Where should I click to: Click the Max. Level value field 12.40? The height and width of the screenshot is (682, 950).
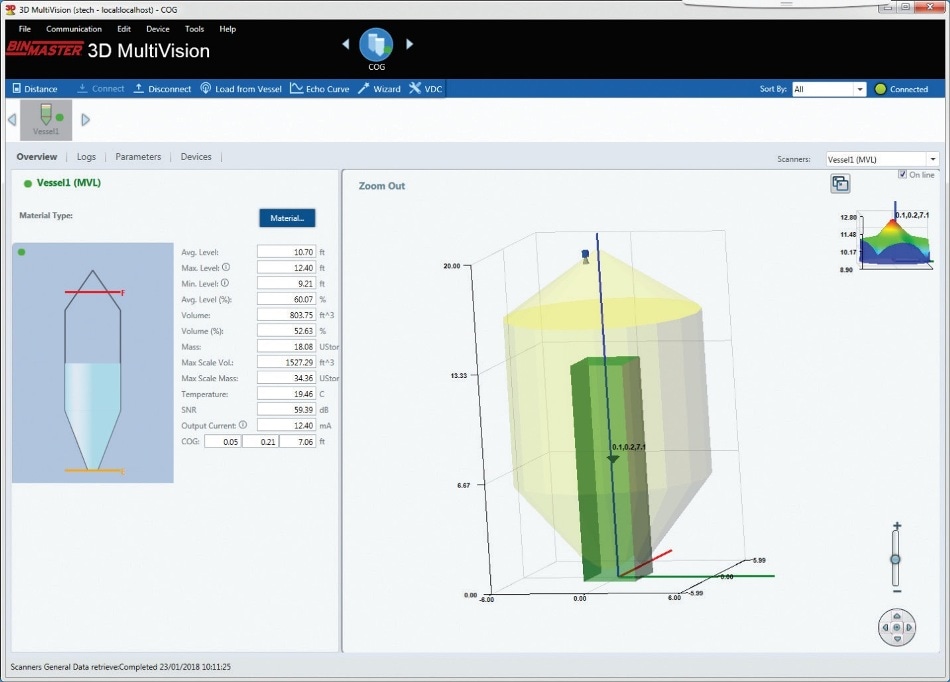coord(287,268)
